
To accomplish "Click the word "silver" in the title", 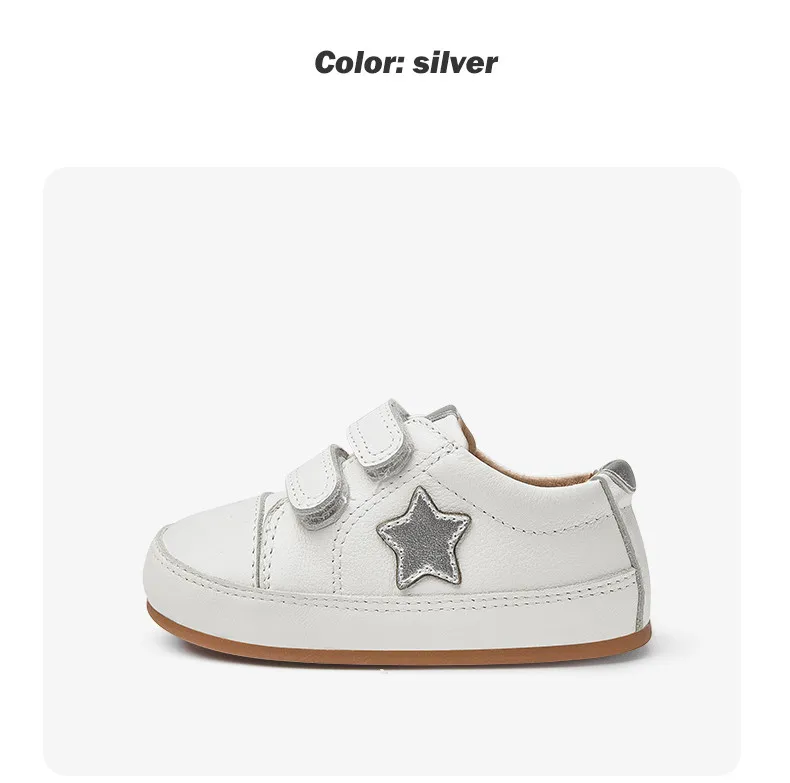I will pos(455,62).
